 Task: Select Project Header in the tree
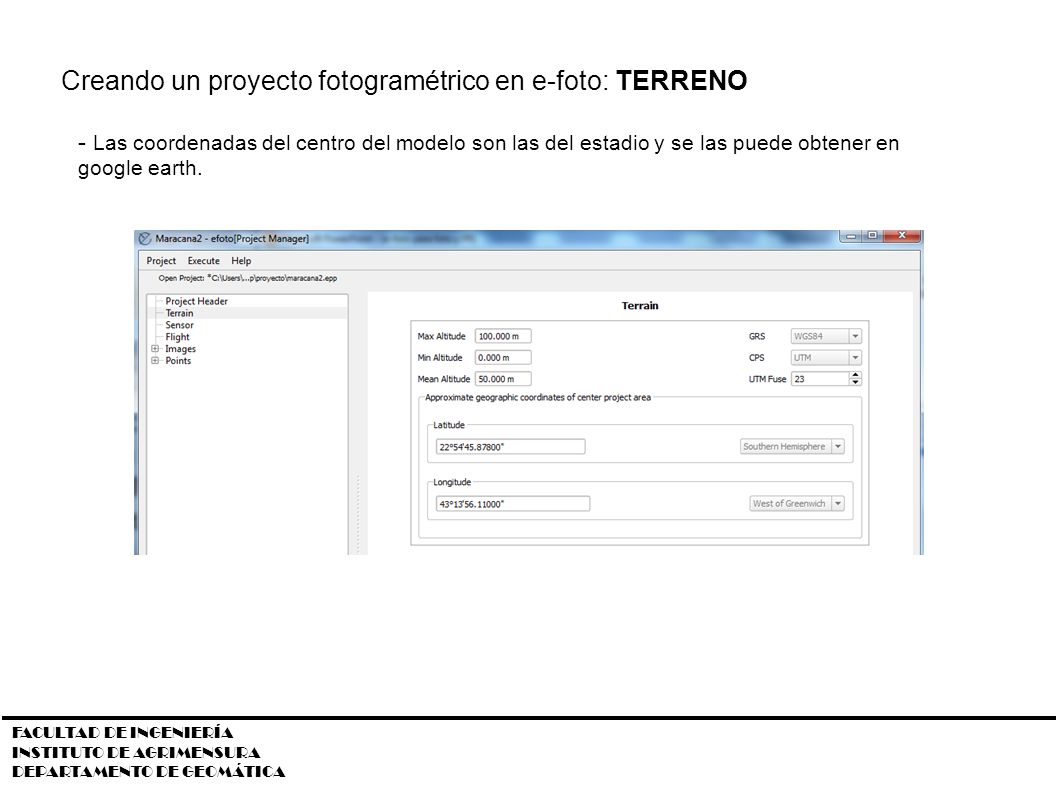pyautogui.click(x=196, y=302)
